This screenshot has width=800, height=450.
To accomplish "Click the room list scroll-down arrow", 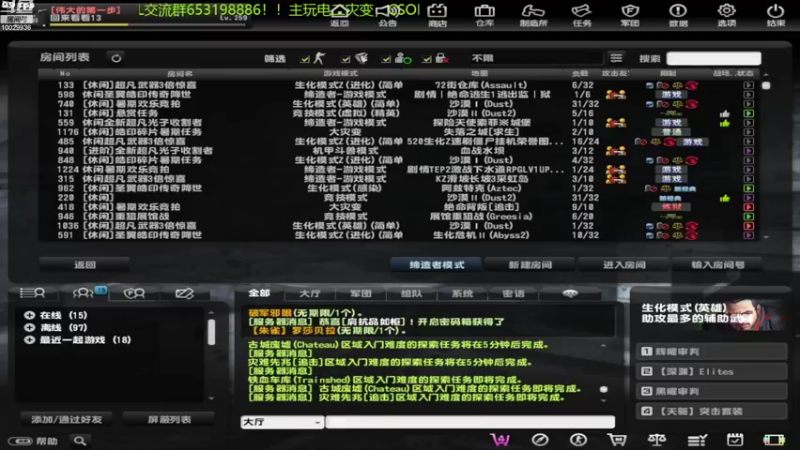I will tap(766, 237).
